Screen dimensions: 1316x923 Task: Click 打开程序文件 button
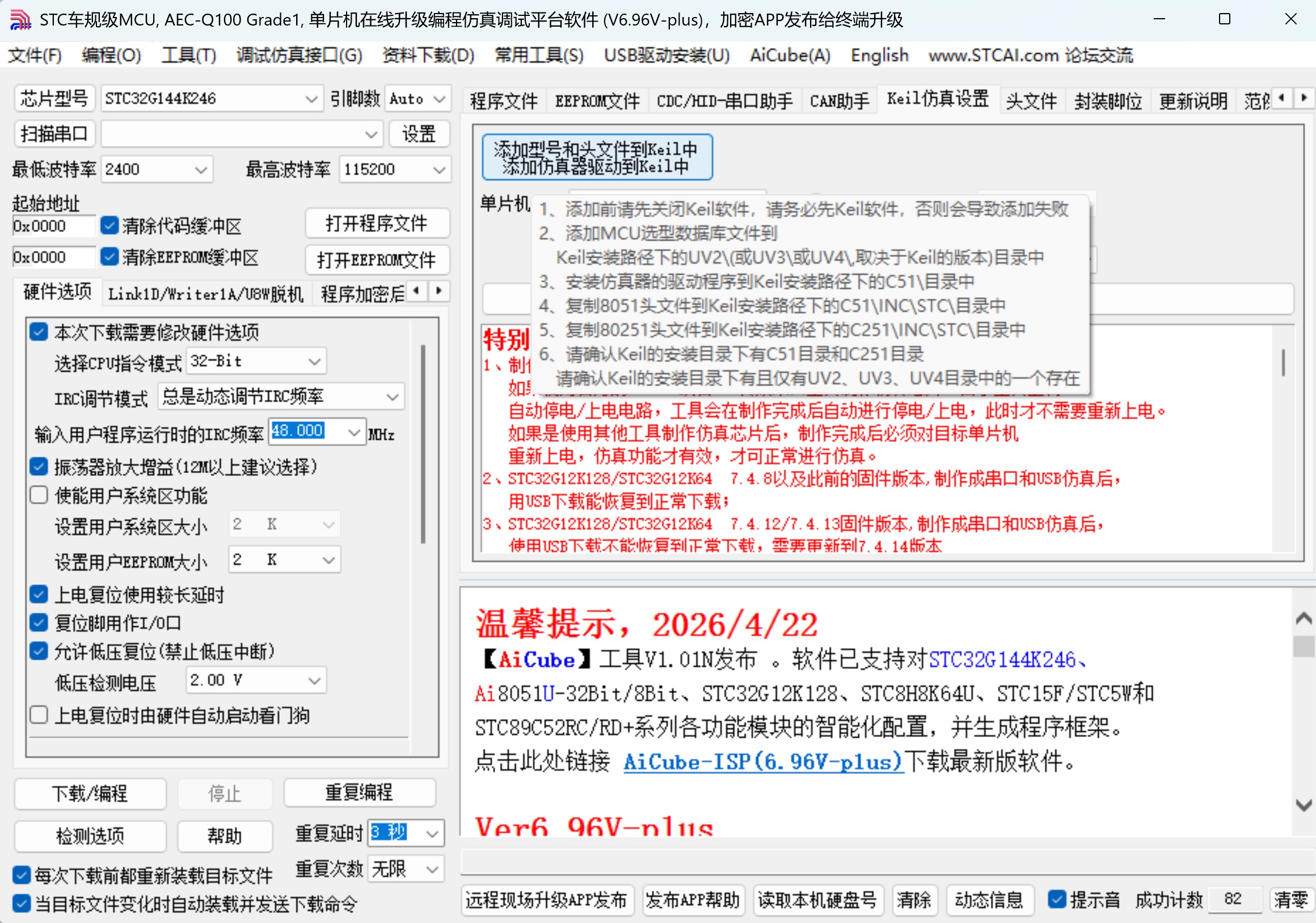click(377, 223)
